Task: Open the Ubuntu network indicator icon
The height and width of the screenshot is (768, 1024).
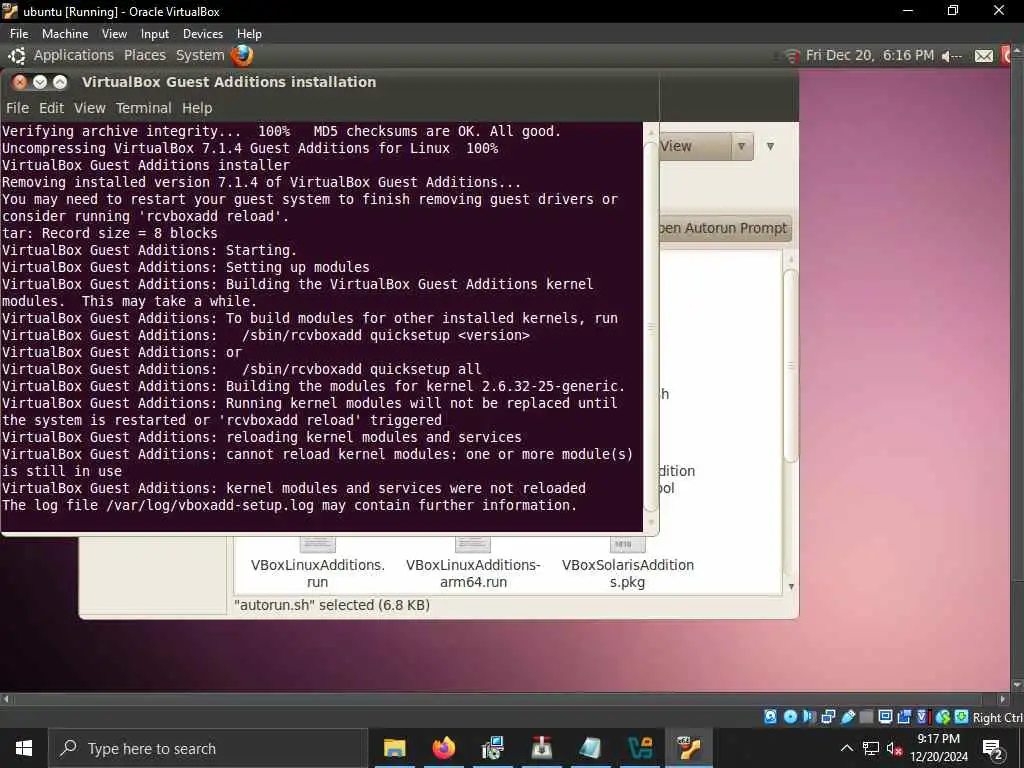Action: click(x=792, y=56)
